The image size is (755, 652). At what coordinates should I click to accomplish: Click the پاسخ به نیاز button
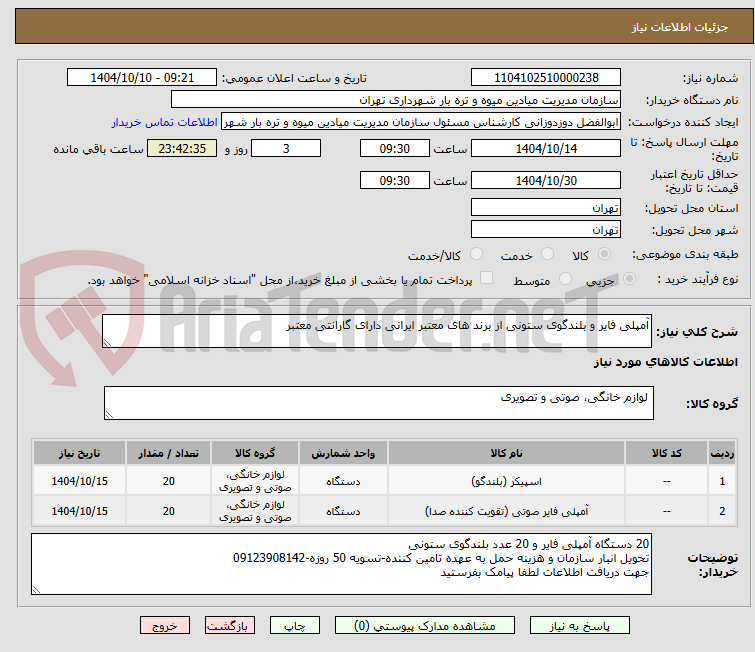580,626
